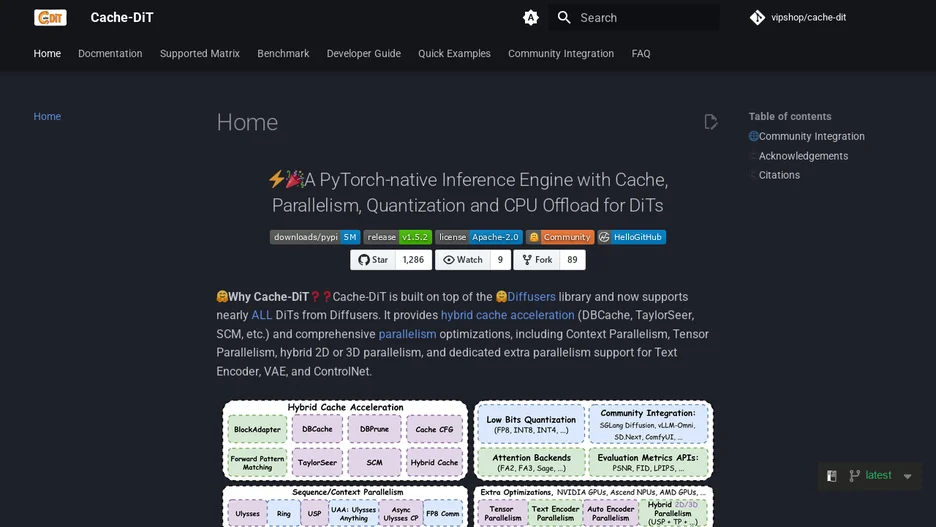Go to the Quick Examples tab
Screen dimensions: 936x527
click(454, 53)
